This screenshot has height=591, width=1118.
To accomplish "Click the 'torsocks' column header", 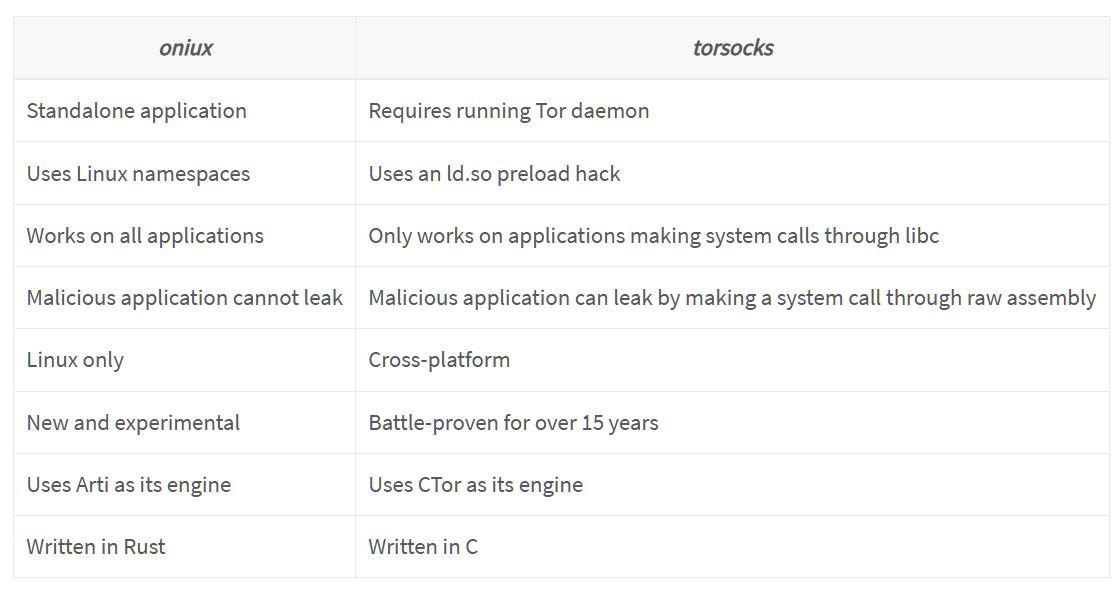I will [x=732, y=48].
